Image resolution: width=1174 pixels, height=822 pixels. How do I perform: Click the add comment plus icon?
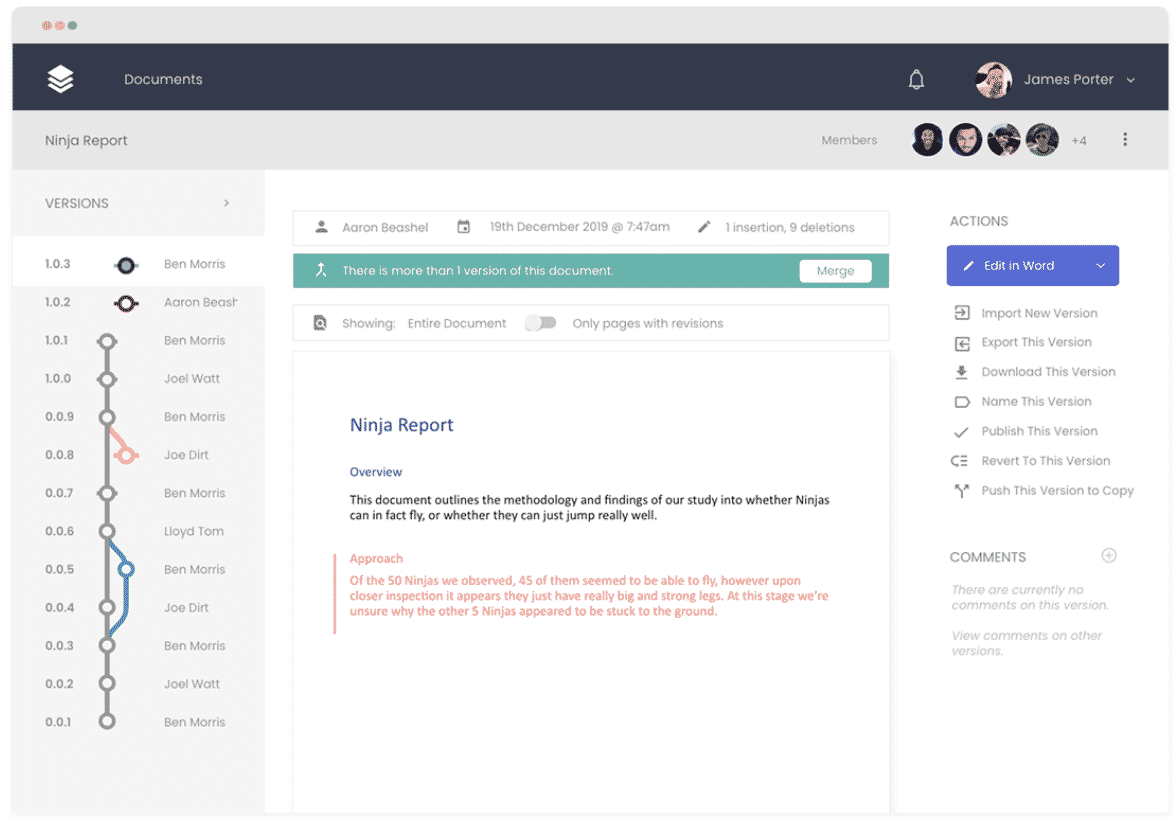[x=1108, y=556]
